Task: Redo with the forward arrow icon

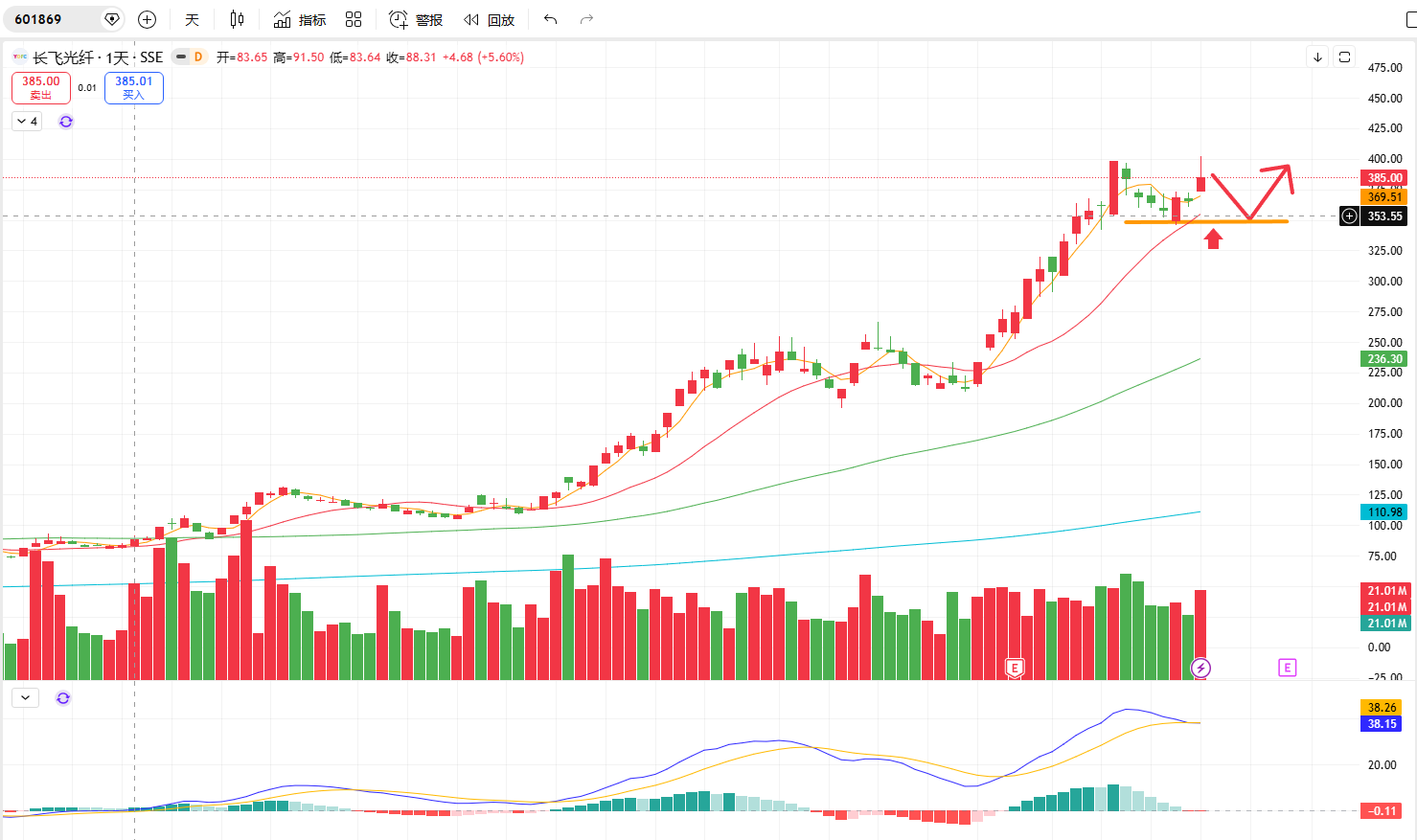Action: pyautogui.click(x=586, y=19)
